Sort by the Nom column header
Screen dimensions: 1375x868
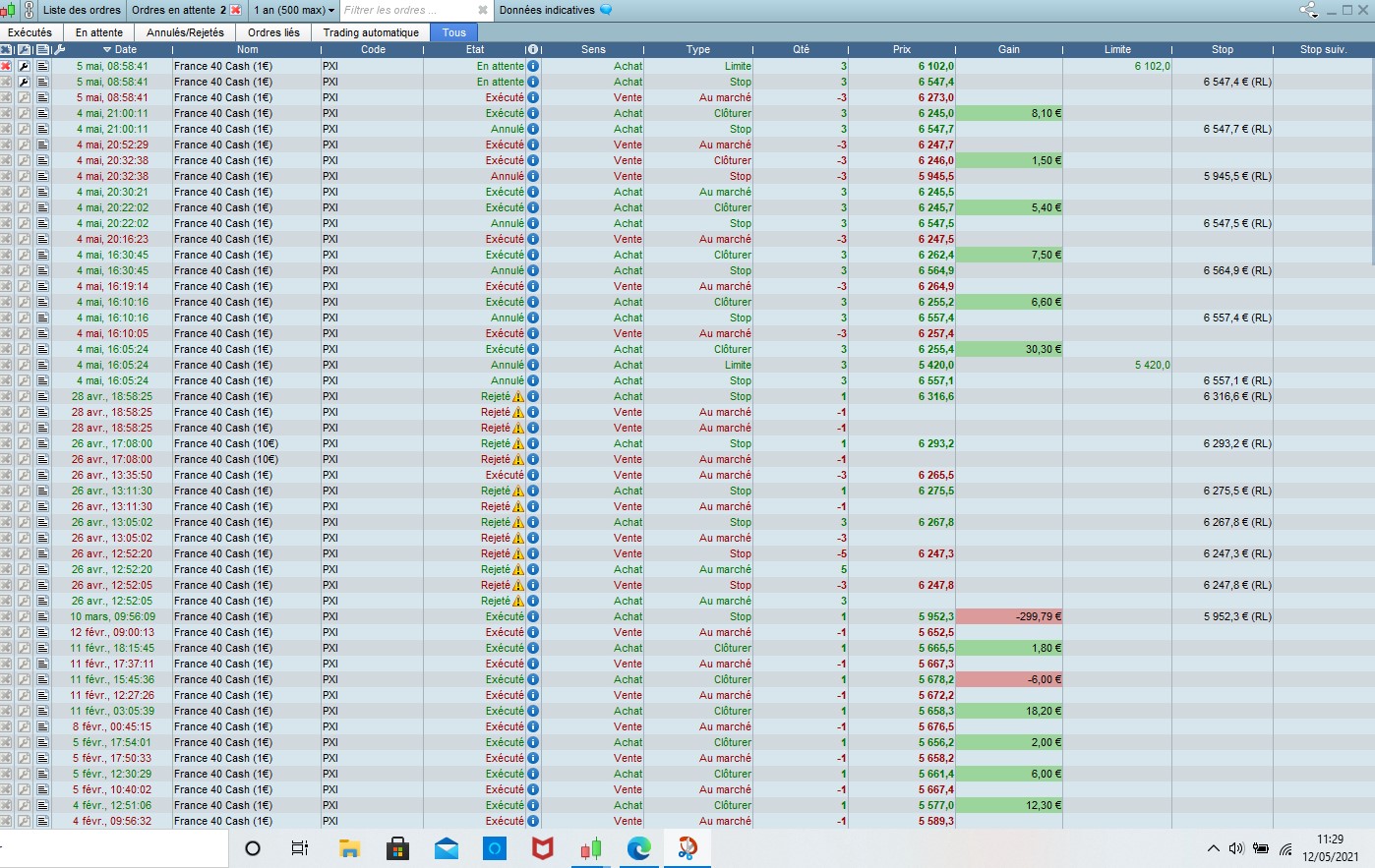(x=247, y=49)
